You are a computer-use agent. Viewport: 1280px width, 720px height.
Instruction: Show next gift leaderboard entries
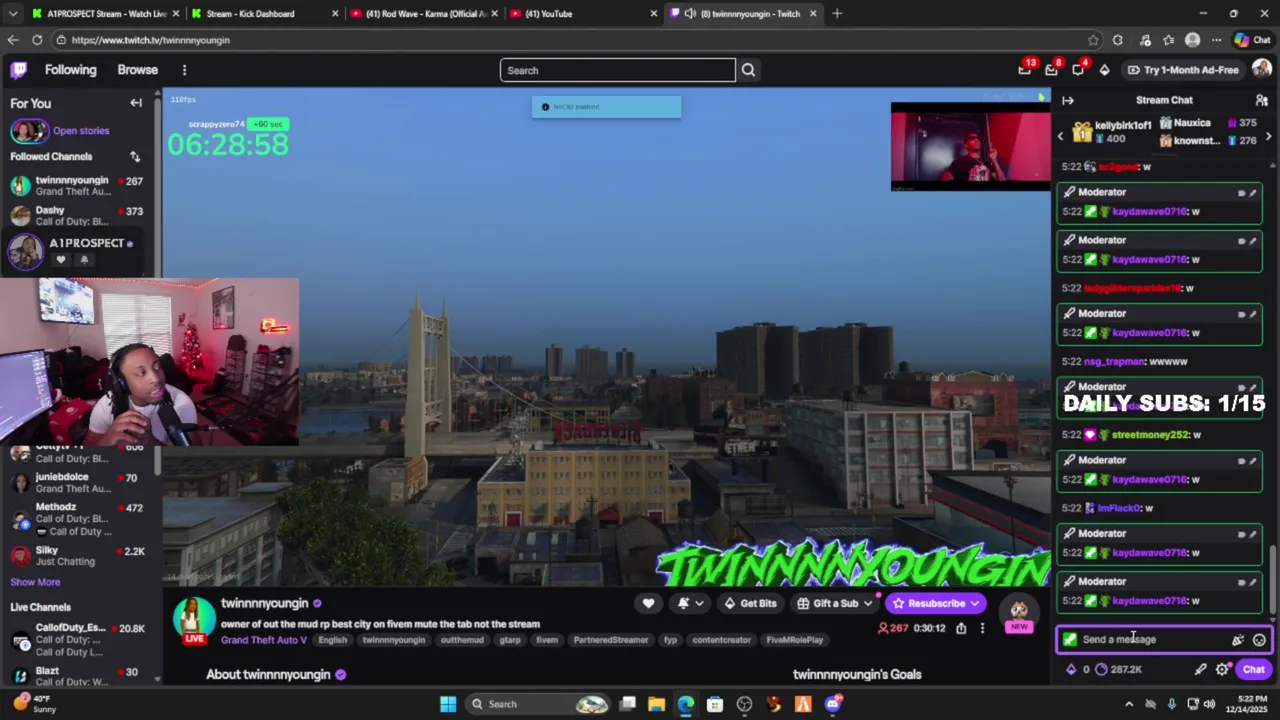point(1268,136)
